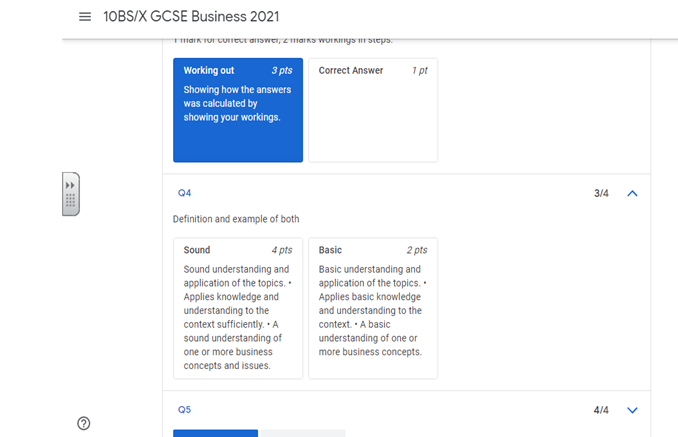This screenshot has width=678, height=437.
Task: Click the '2 pts' label on Basic card
Action: (416, 250)
